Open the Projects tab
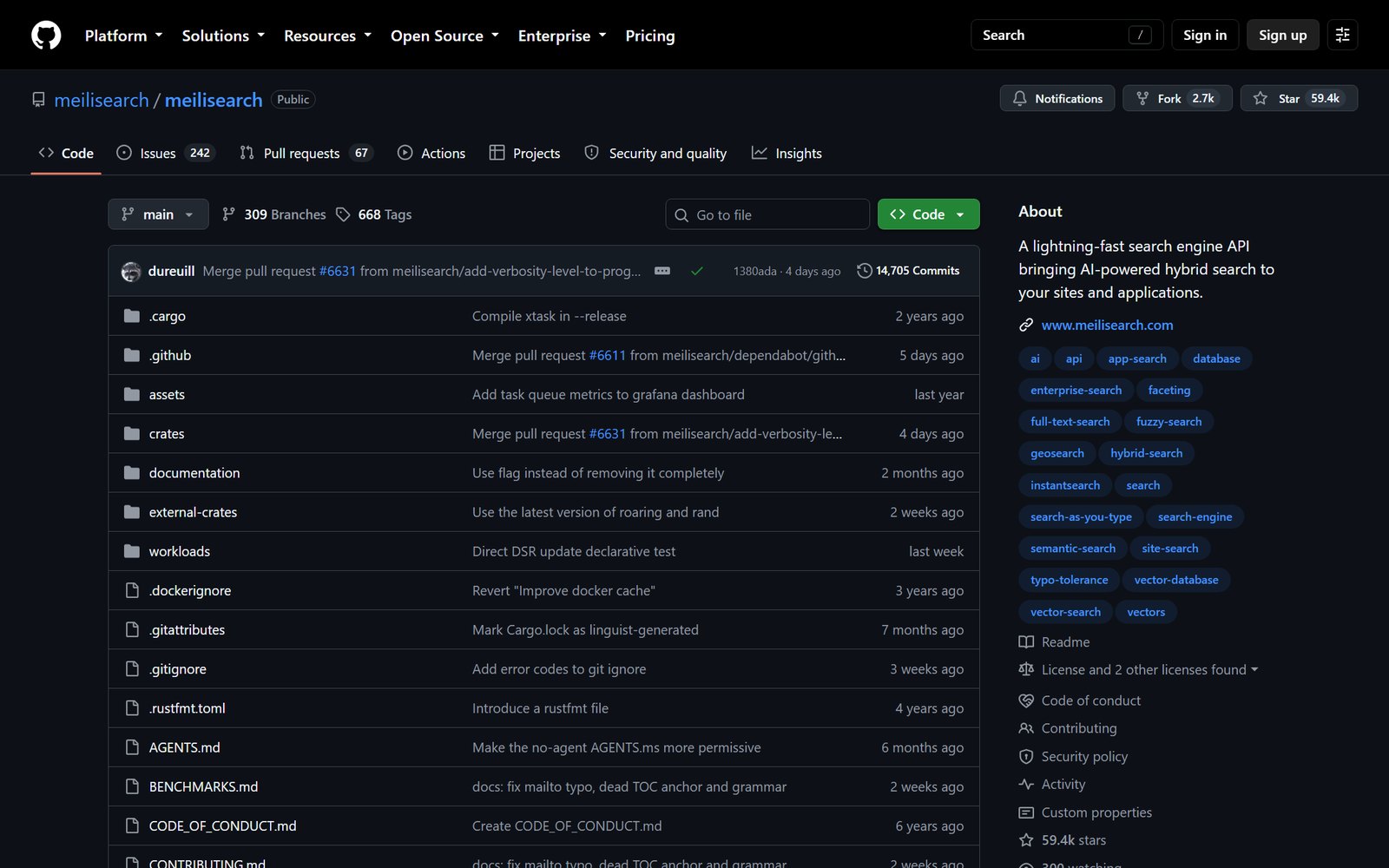 click(524, 153)
